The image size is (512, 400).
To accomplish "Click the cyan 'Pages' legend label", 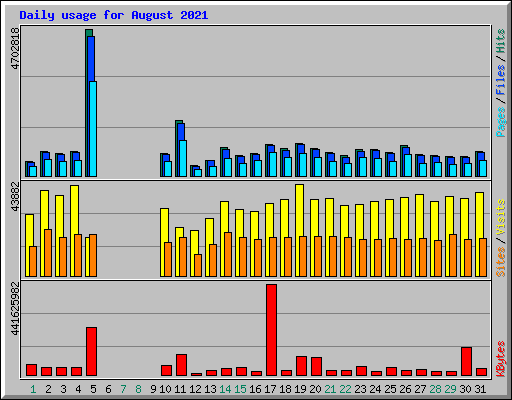I will click(501, 122).
